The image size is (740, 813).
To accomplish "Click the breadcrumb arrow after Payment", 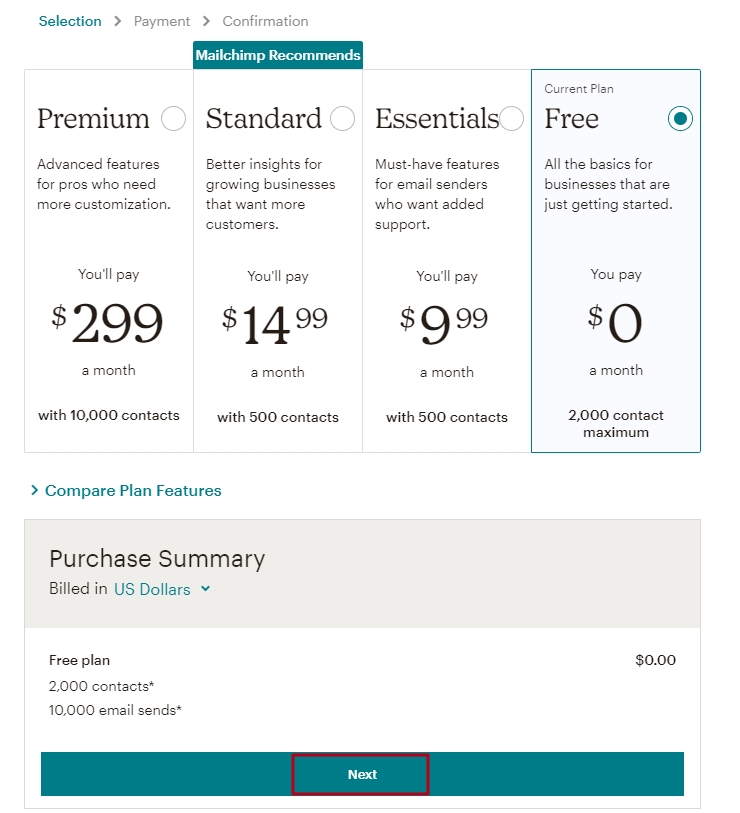I will [x=207, y=21].
